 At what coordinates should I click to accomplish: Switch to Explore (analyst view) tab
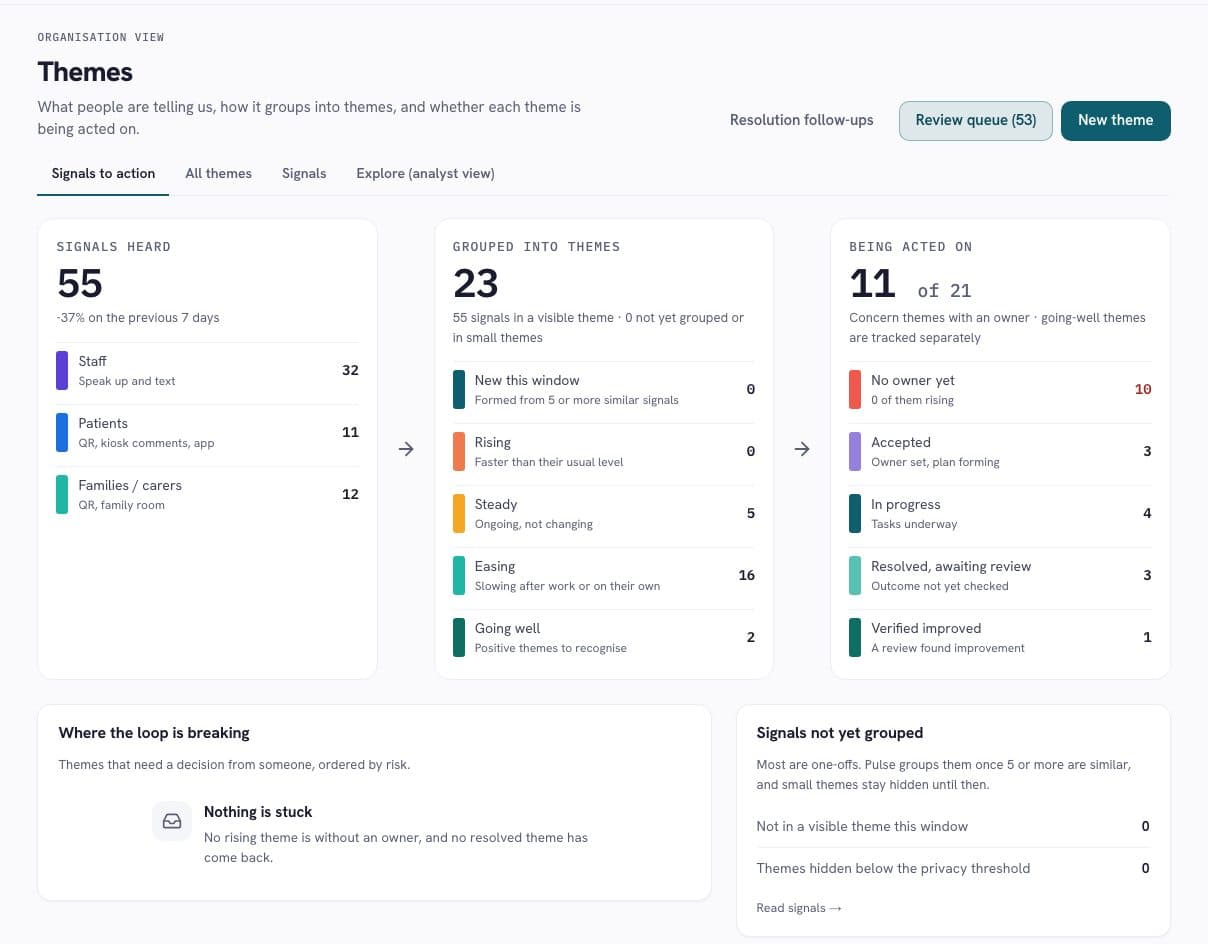[425, 173]
